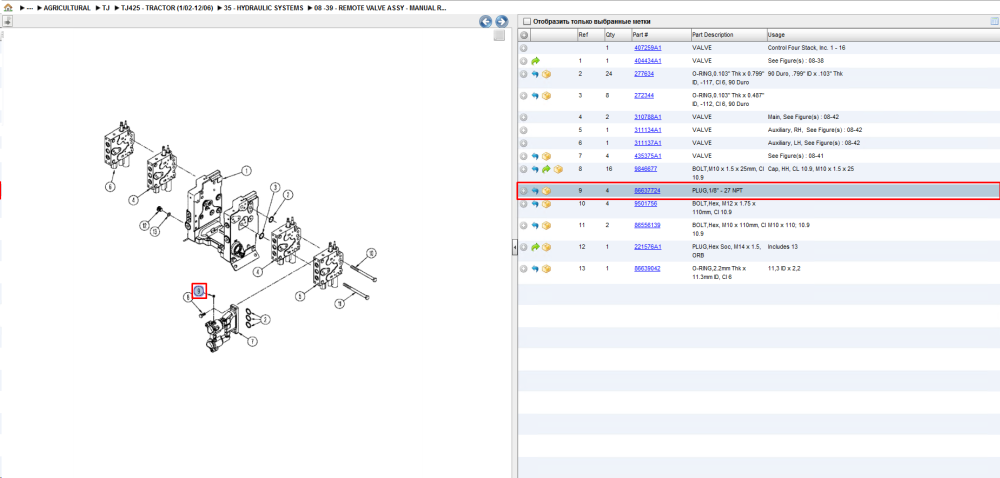Open AGRICULTURAL in the breadcrumb
1000x478 pixels.
point(67,8)
